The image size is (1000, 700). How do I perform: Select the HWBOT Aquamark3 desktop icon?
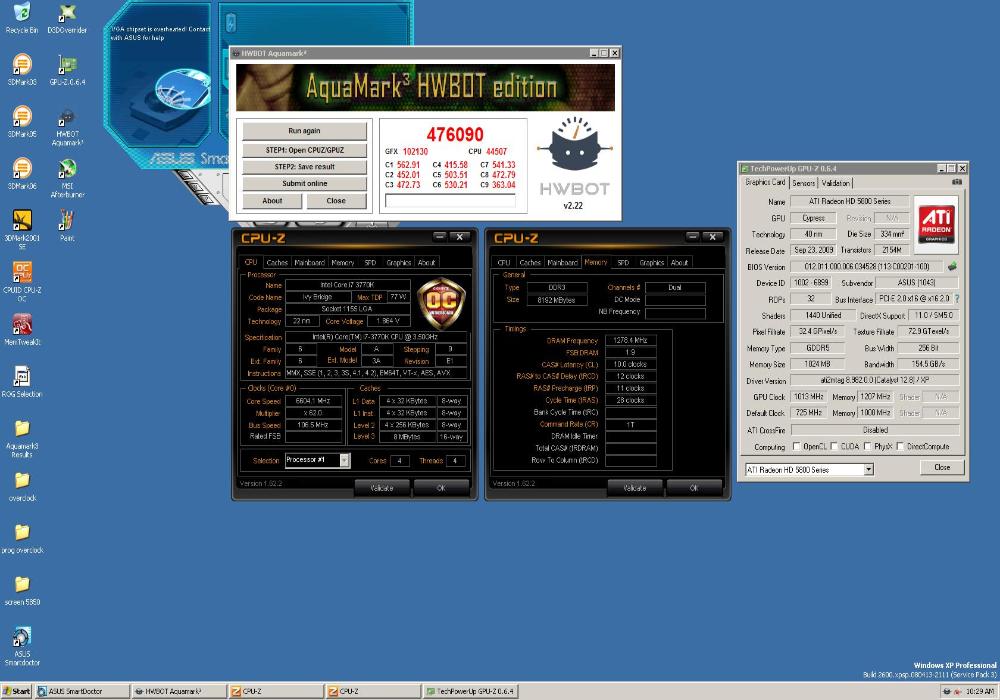coord(67,126)
